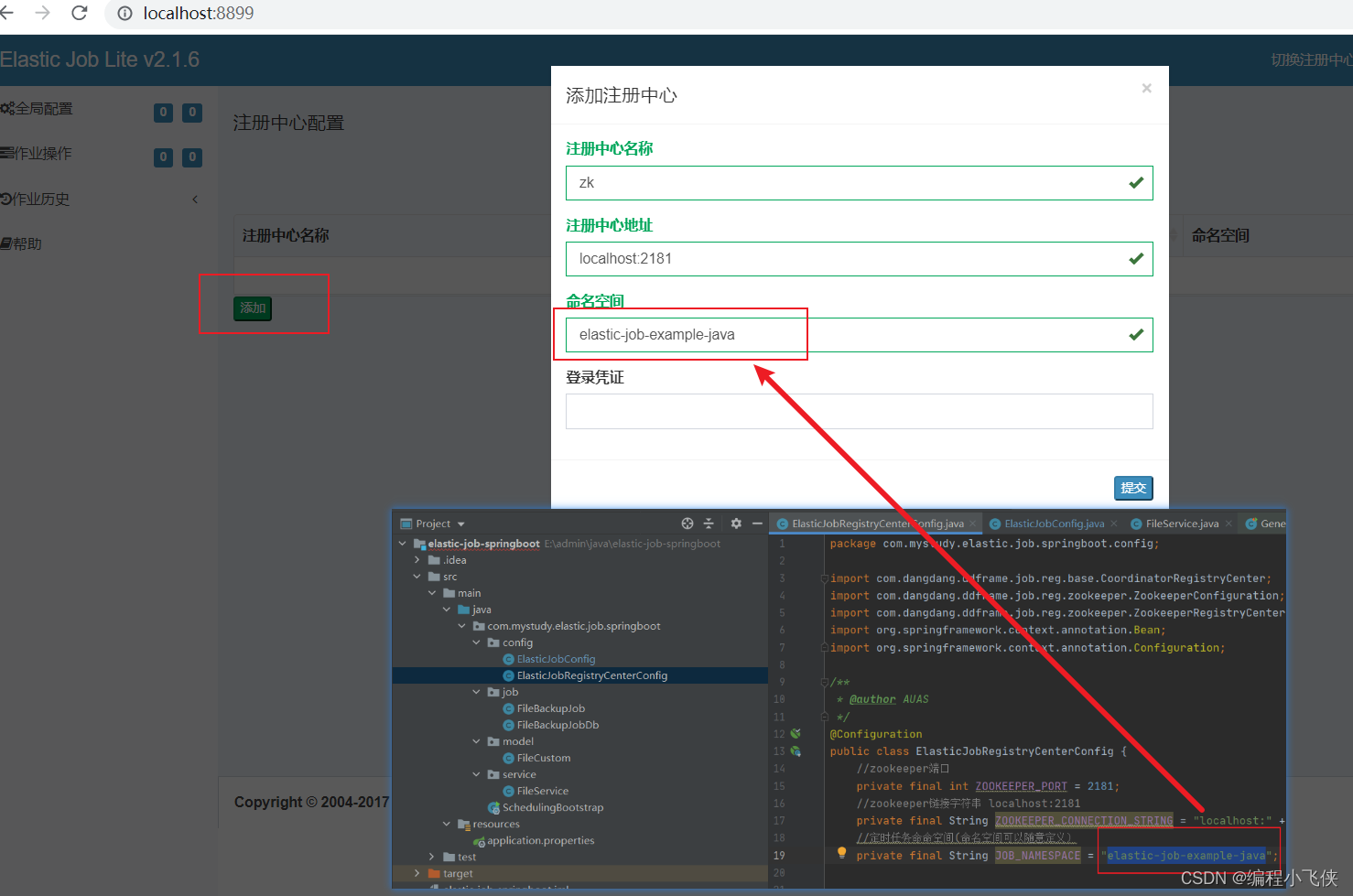Screen dimensions: 1353x896
Task: Close the FileService.java tab
Action: [x=1228, y=524]
